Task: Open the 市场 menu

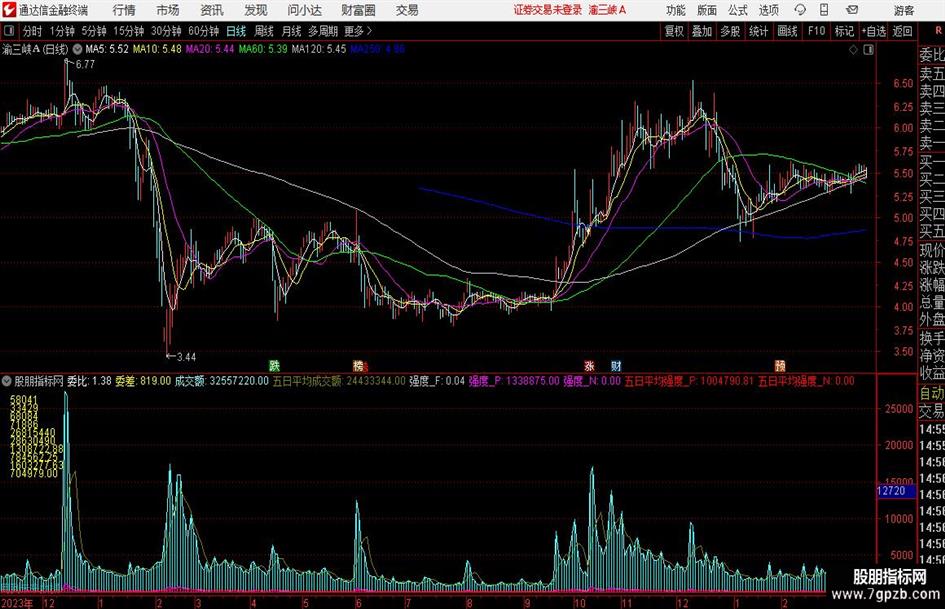Action: pos(168,10)
